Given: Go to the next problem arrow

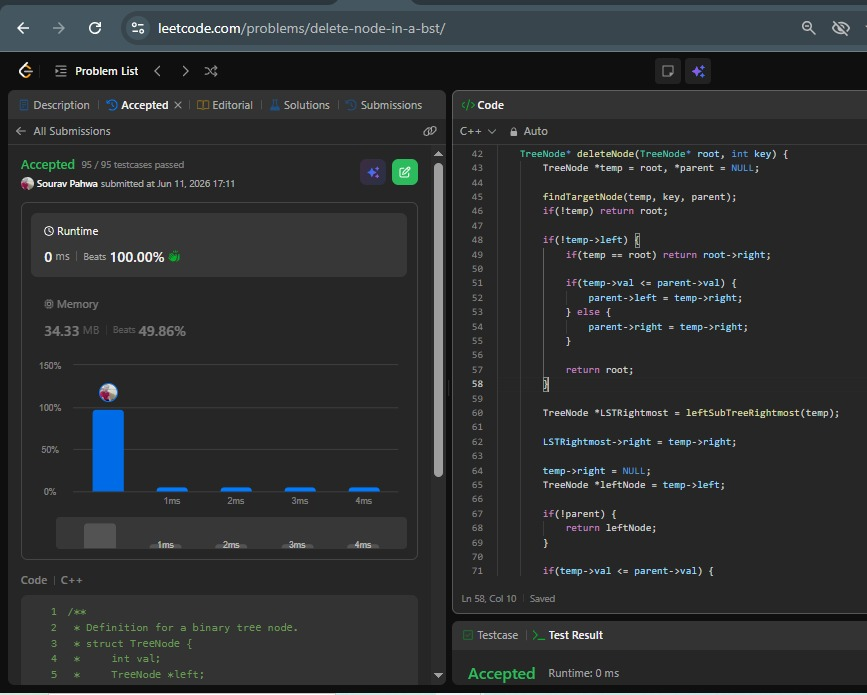Looking at the screenshot, I should (x=185, y=71).
